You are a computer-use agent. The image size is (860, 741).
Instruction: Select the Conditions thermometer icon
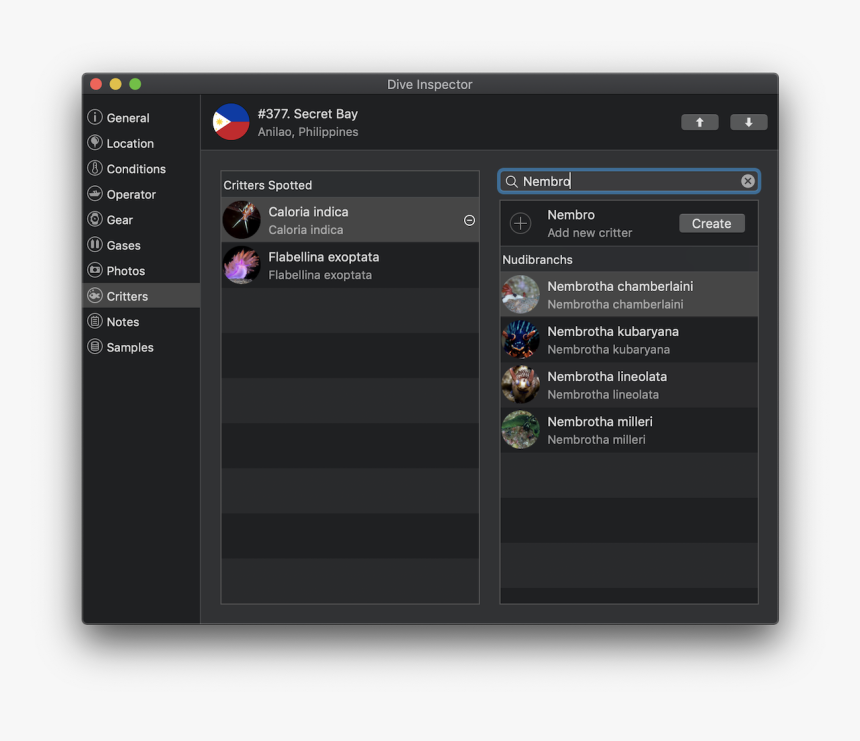click(x=97, y=168)
